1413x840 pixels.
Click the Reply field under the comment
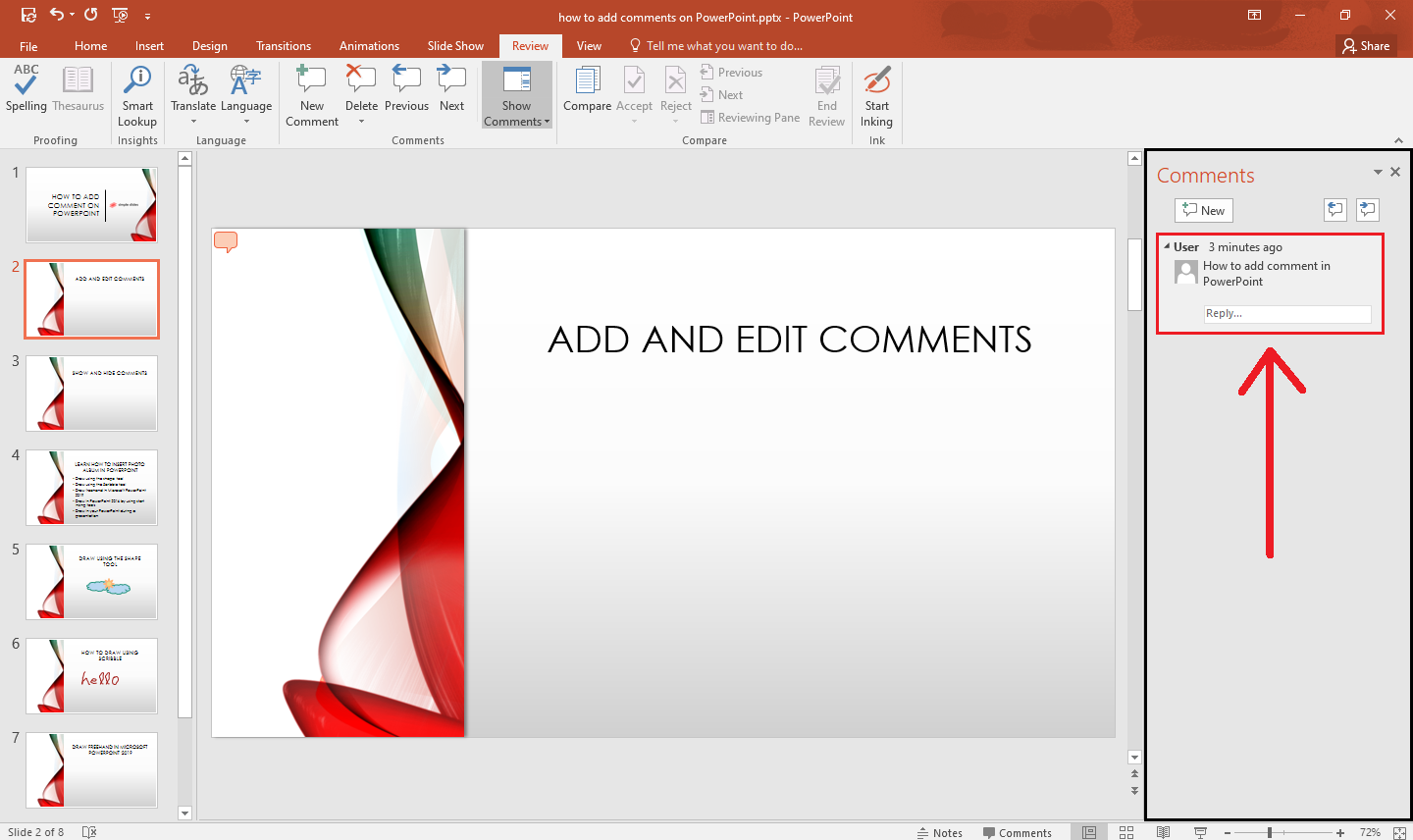point(1287,314)
